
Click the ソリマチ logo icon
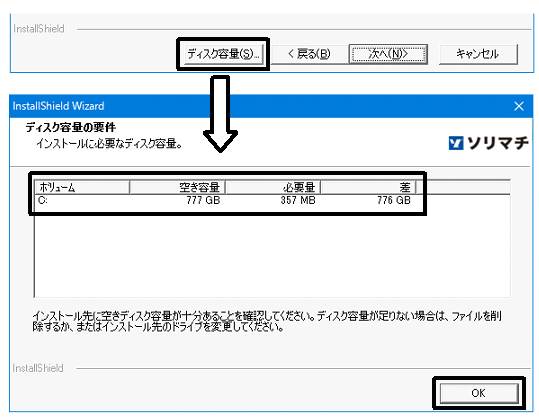coord(456,143)
